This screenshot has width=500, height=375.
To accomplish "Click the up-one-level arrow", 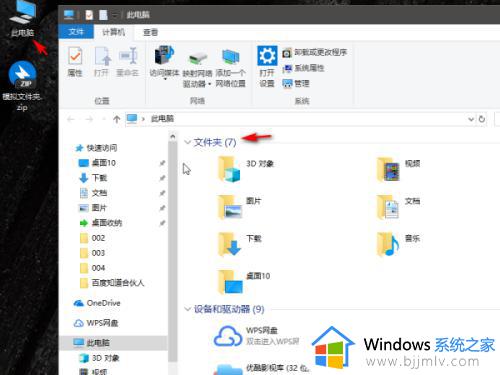I will [116, 119].
